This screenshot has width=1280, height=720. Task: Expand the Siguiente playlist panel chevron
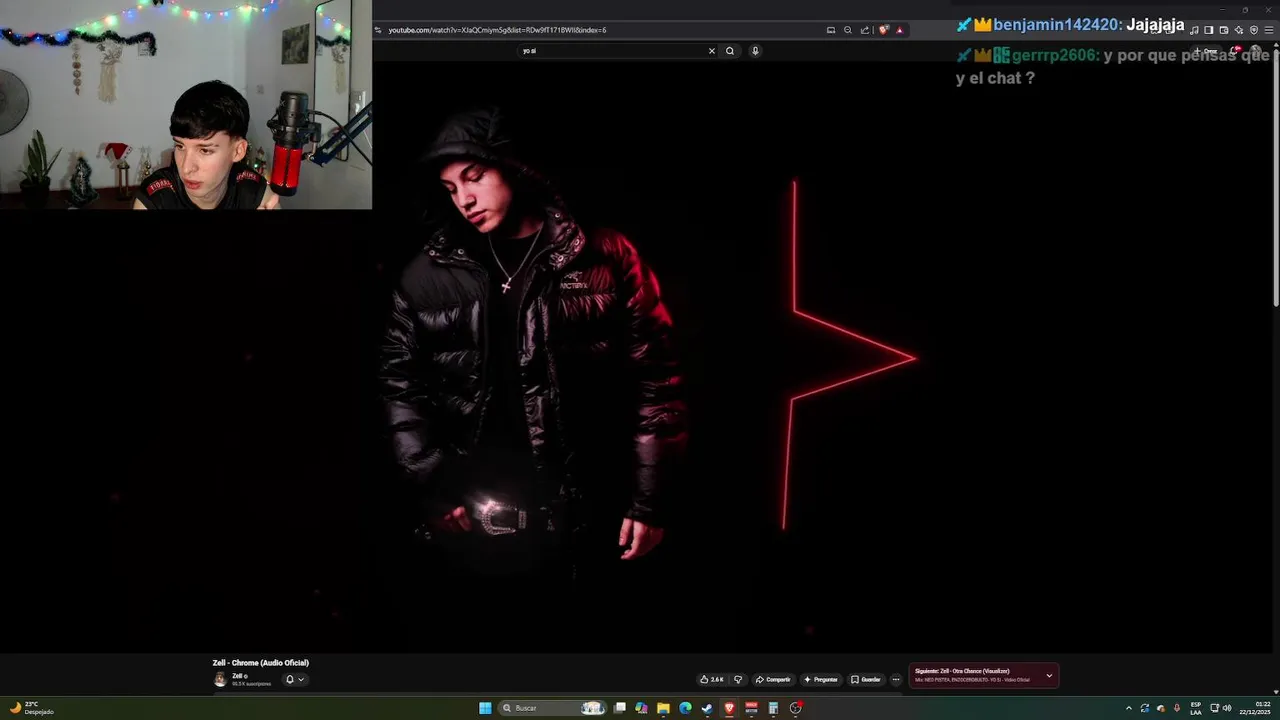(1049, 676)
